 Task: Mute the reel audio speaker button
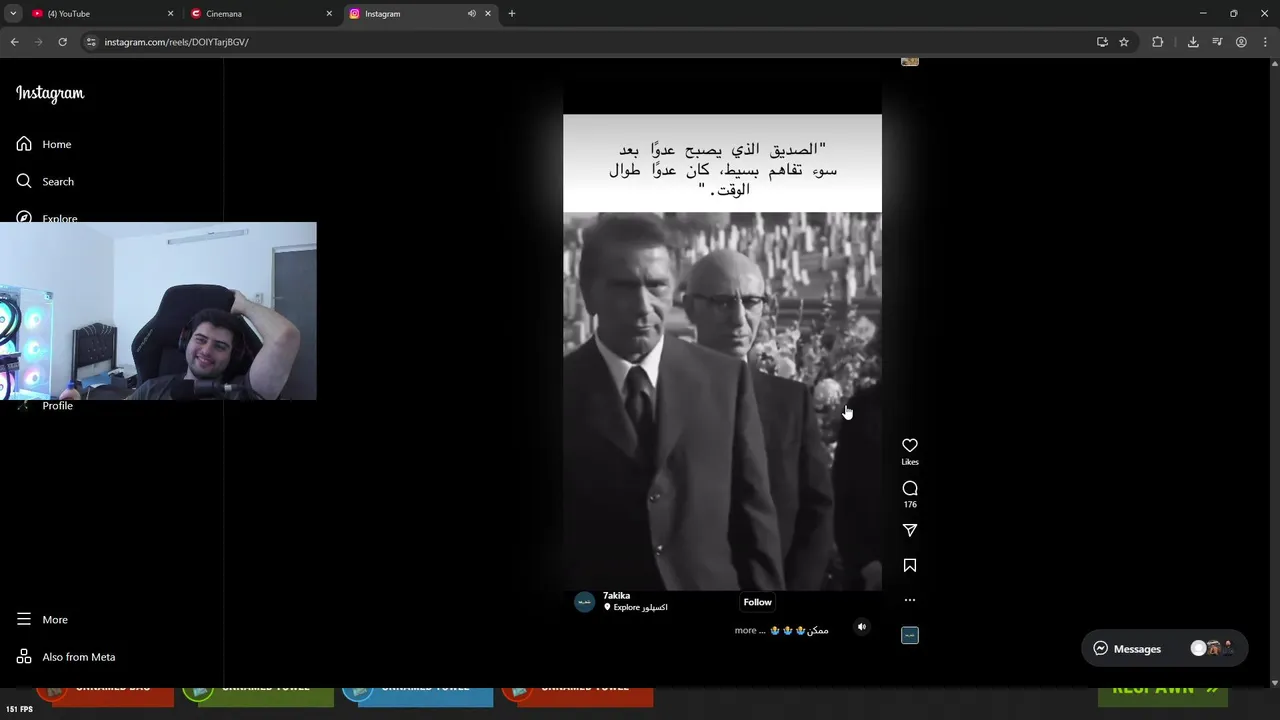click(862, 627)
